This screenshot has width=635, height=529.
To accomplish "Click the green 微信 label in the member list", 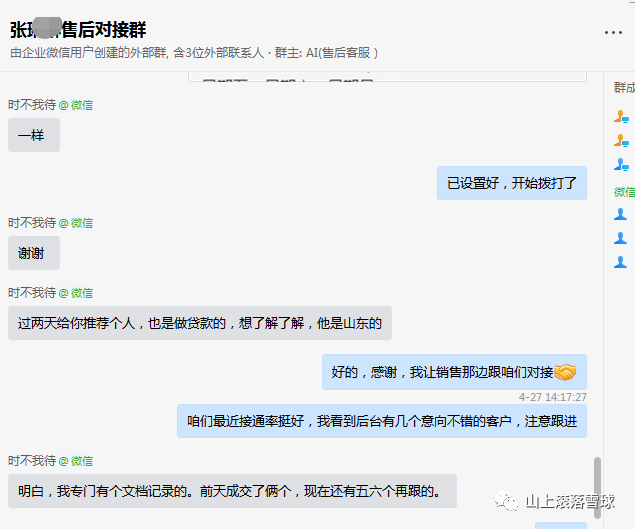I will 624,192.
